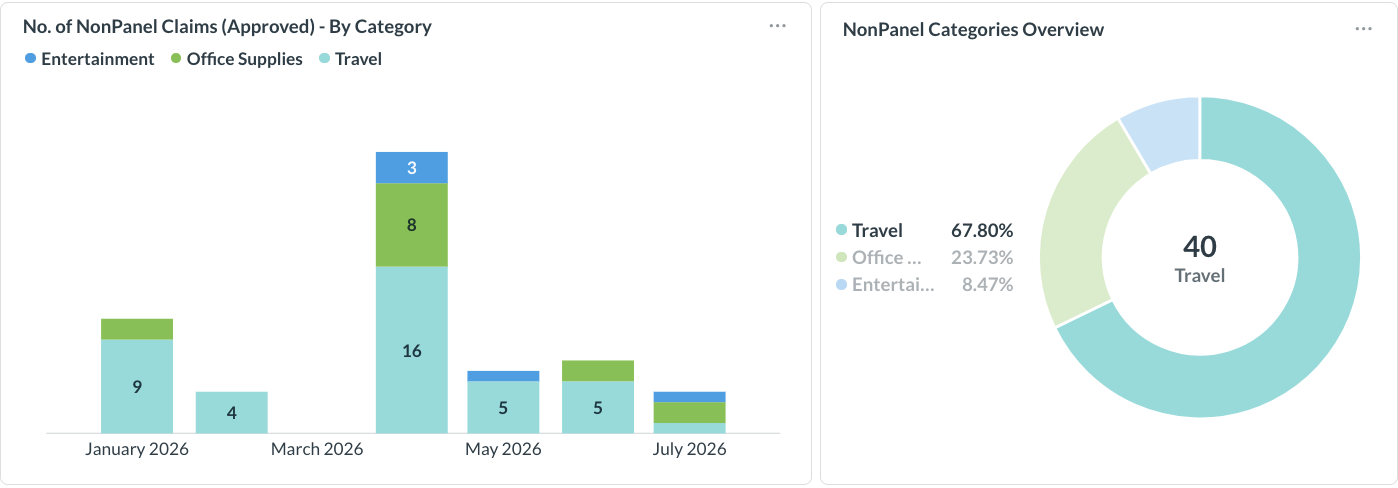Click the January Travel bar segment labeled 9

(x=137, y=386)
